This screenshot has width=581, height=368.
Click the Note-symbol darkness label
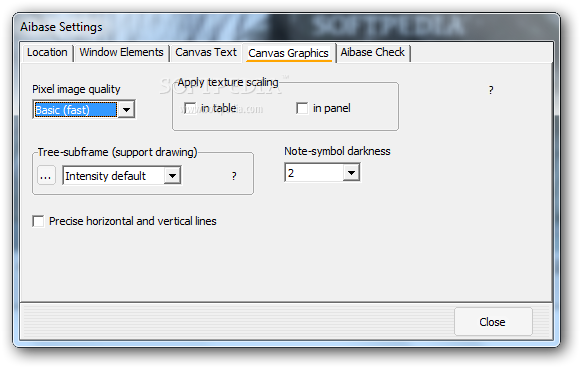[x=337, y=151]
